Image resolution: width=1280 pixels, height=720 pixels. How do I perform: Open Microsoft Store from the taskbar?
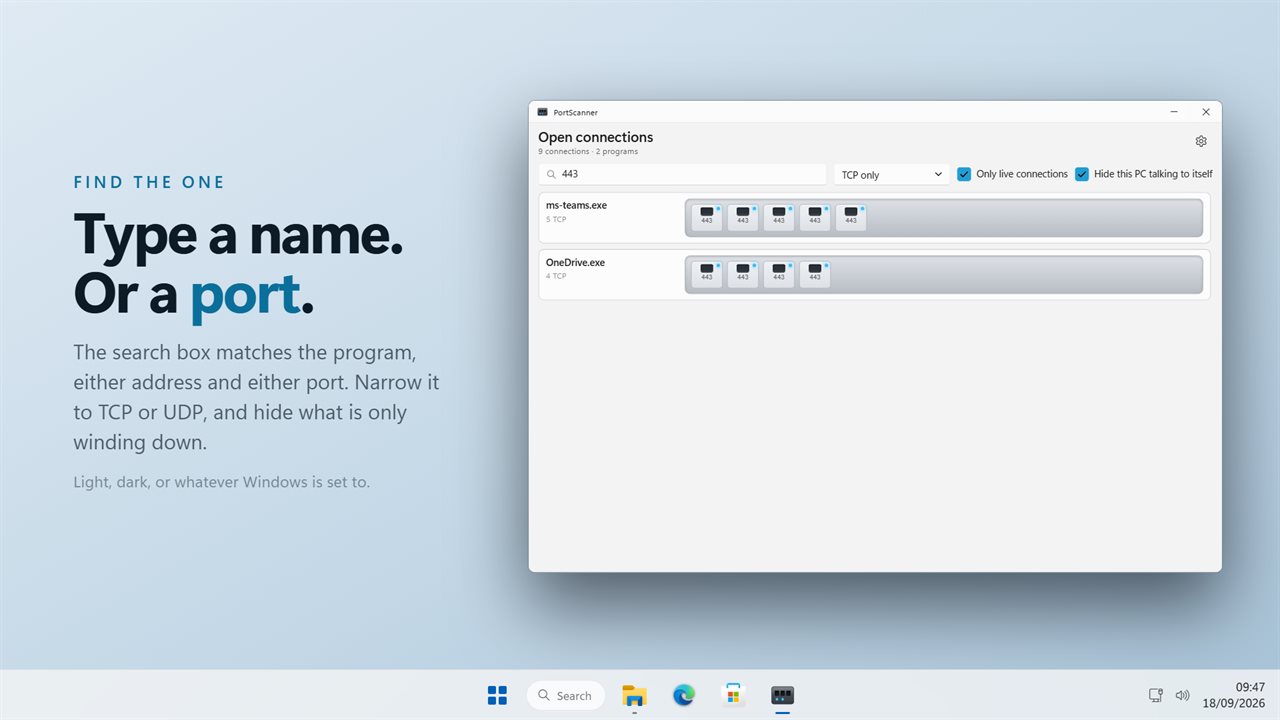[x=733, y=695]
